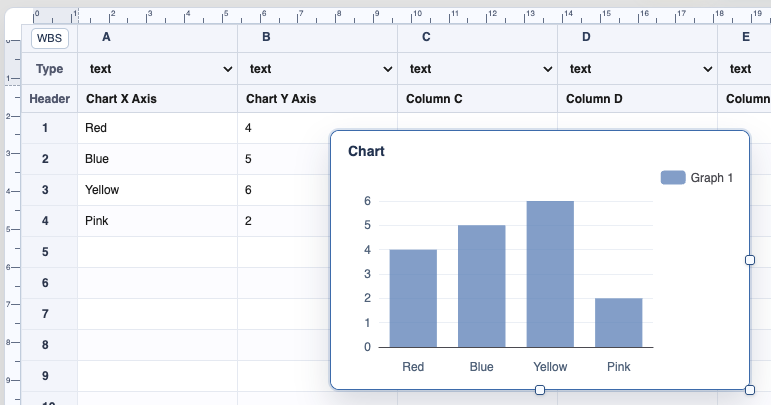Click row number 4
The image size is (771, 405).
tap(45, 221)
